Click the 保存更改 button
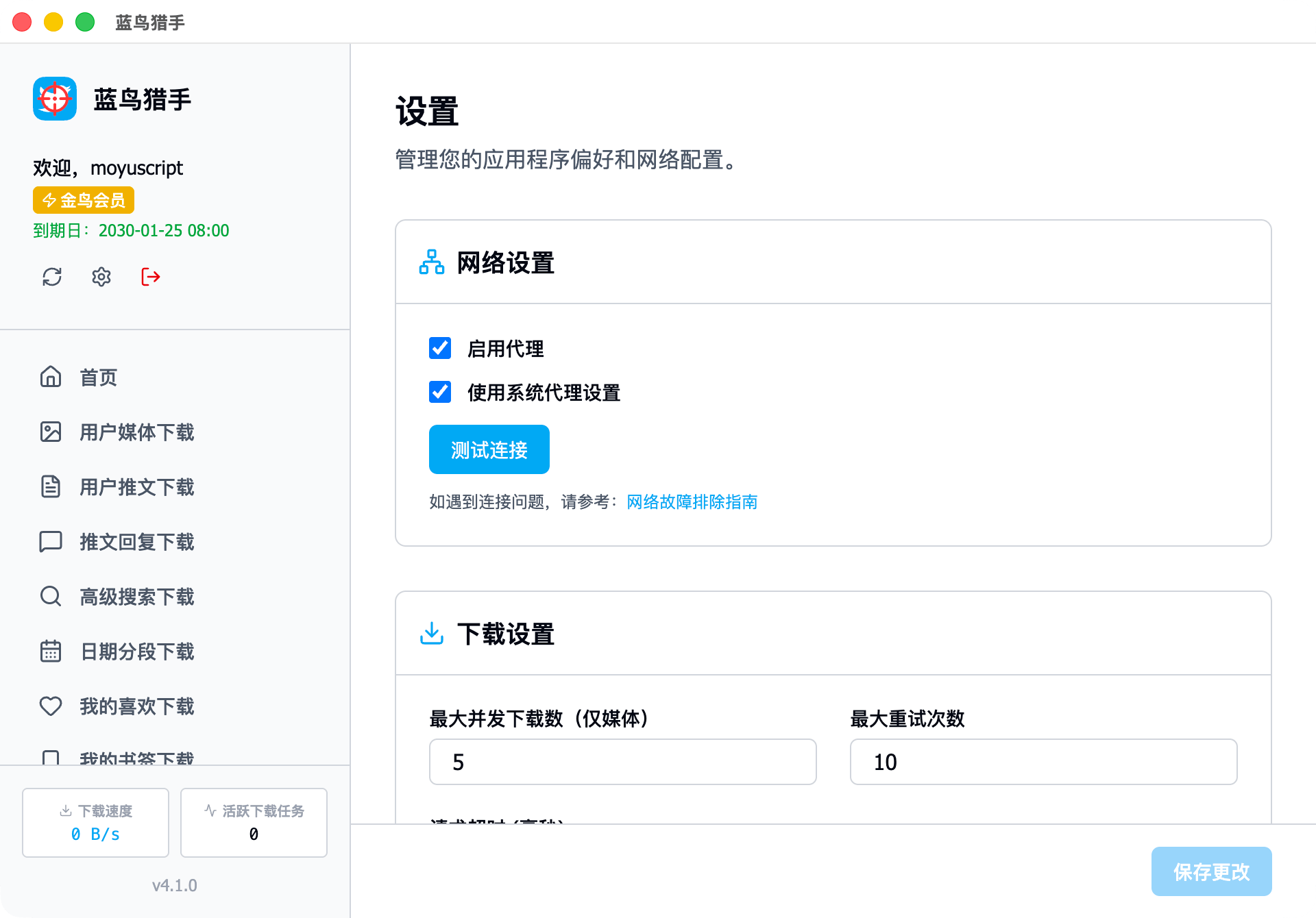Screen dimensions: 1316x918 point(1211,871)
